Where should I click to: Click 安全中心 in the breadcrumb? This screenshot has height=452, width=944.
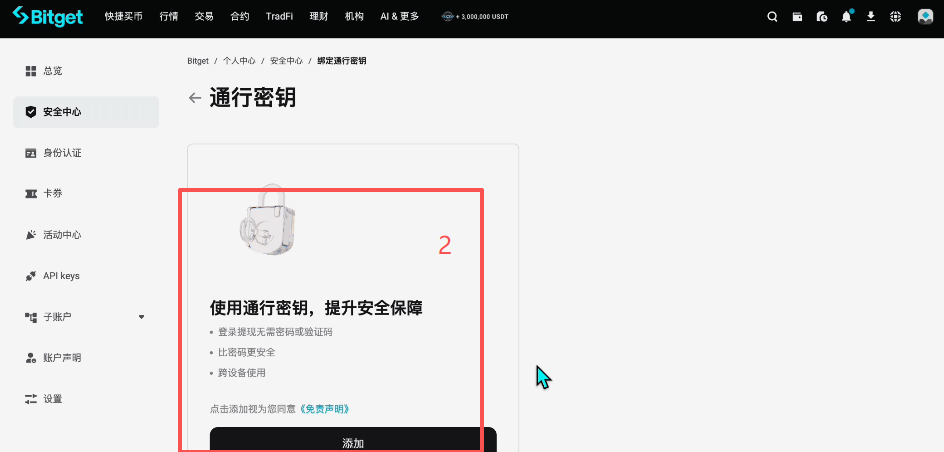286,61
